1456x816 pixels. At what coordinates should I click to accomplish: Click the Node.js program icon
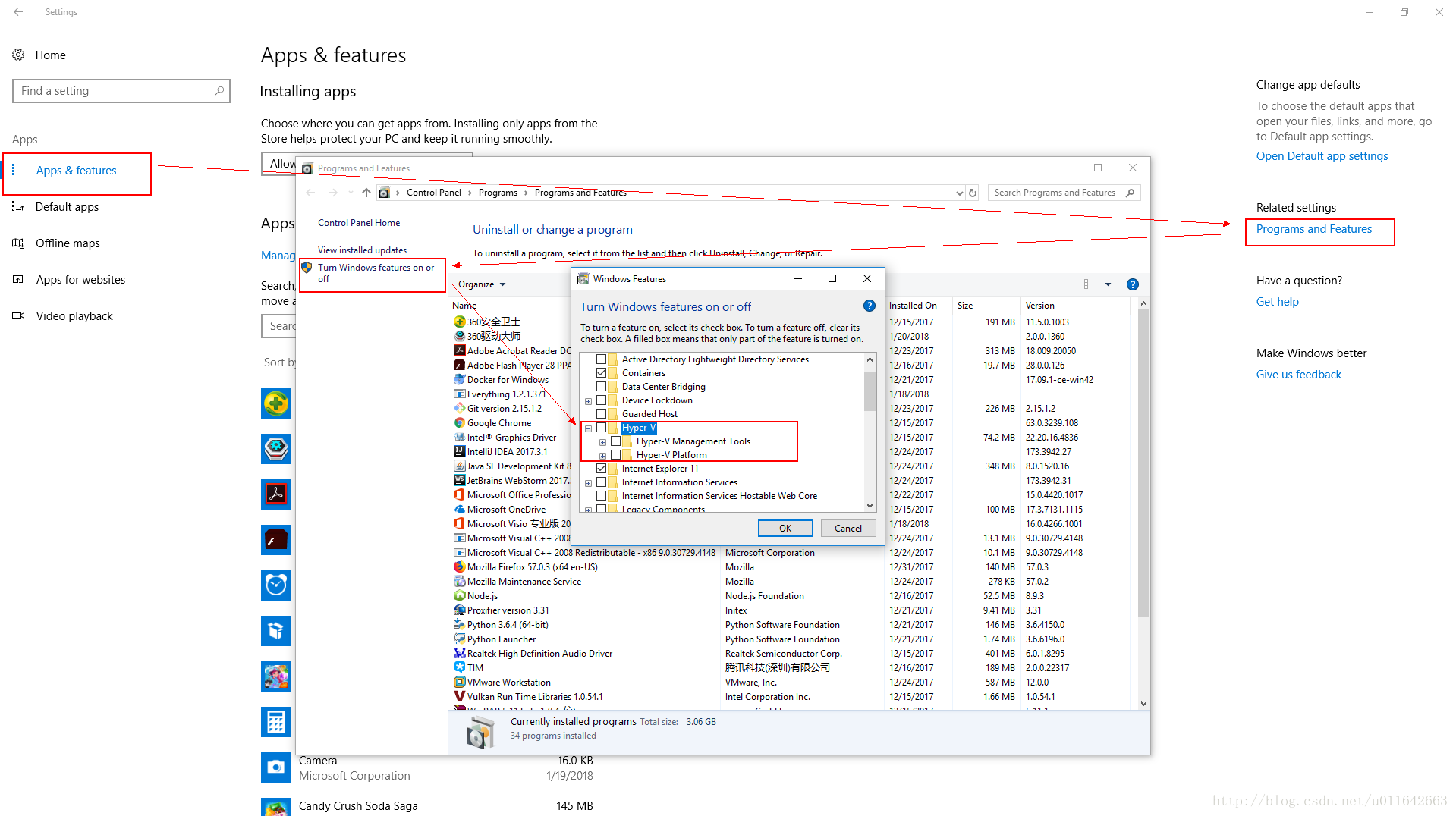pos(459,595)
